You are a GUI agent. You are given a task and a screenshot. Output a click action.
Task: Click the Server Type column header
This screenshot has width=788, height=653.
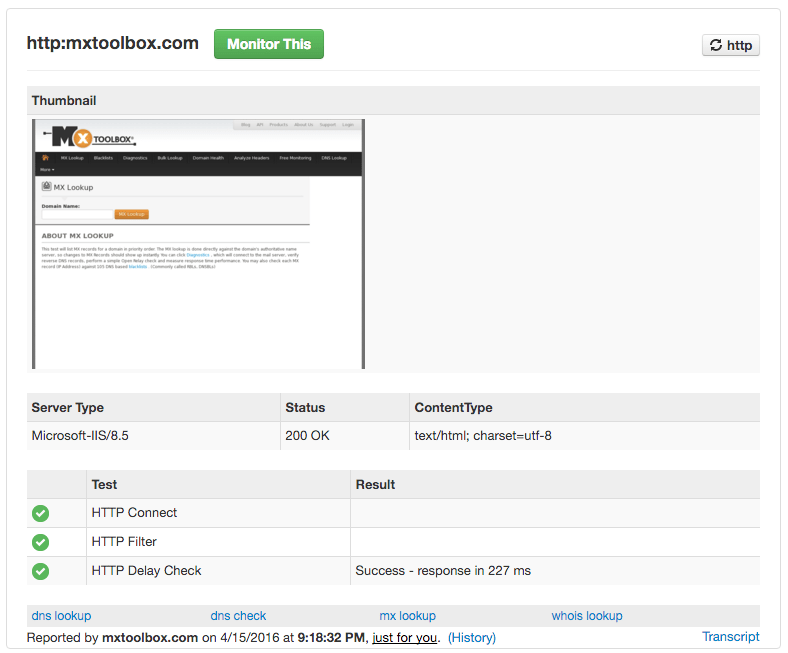tap(153, 408)
